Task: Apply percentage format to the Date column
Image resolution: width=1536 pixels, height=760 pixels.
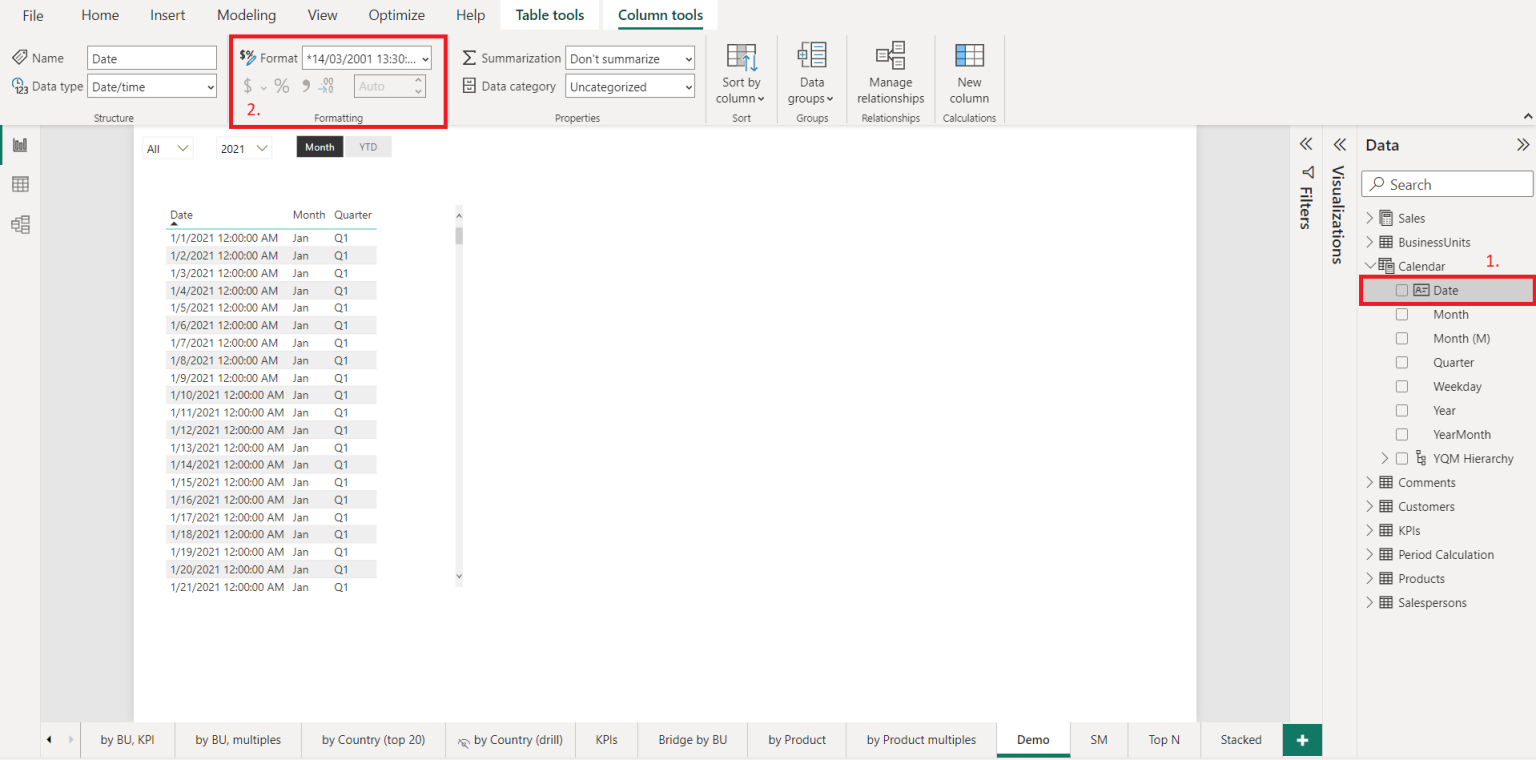Action: tap(282, 85)
